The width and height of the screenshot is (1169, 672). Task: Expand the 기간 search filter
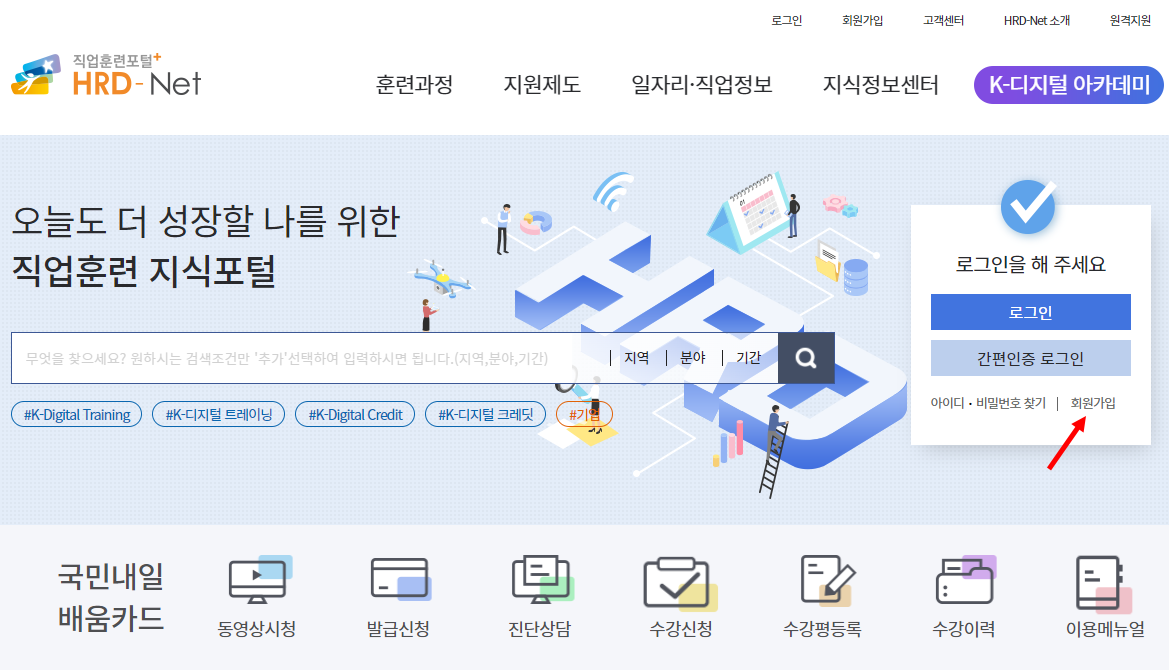[x=749, y=358]
